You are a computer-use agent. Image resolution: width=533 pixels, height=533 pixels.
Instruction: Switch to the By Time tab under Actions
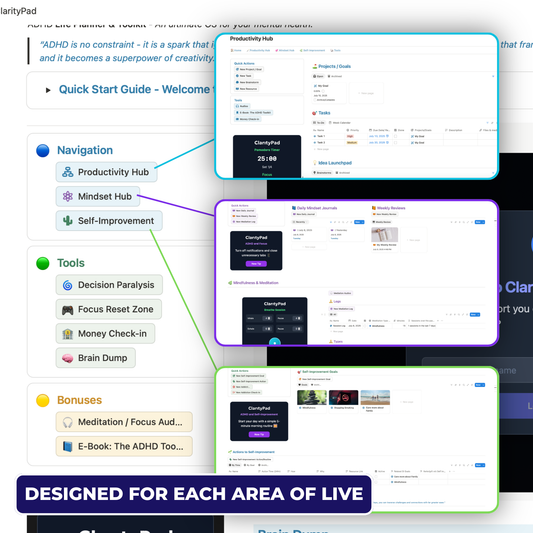[235, 465]
